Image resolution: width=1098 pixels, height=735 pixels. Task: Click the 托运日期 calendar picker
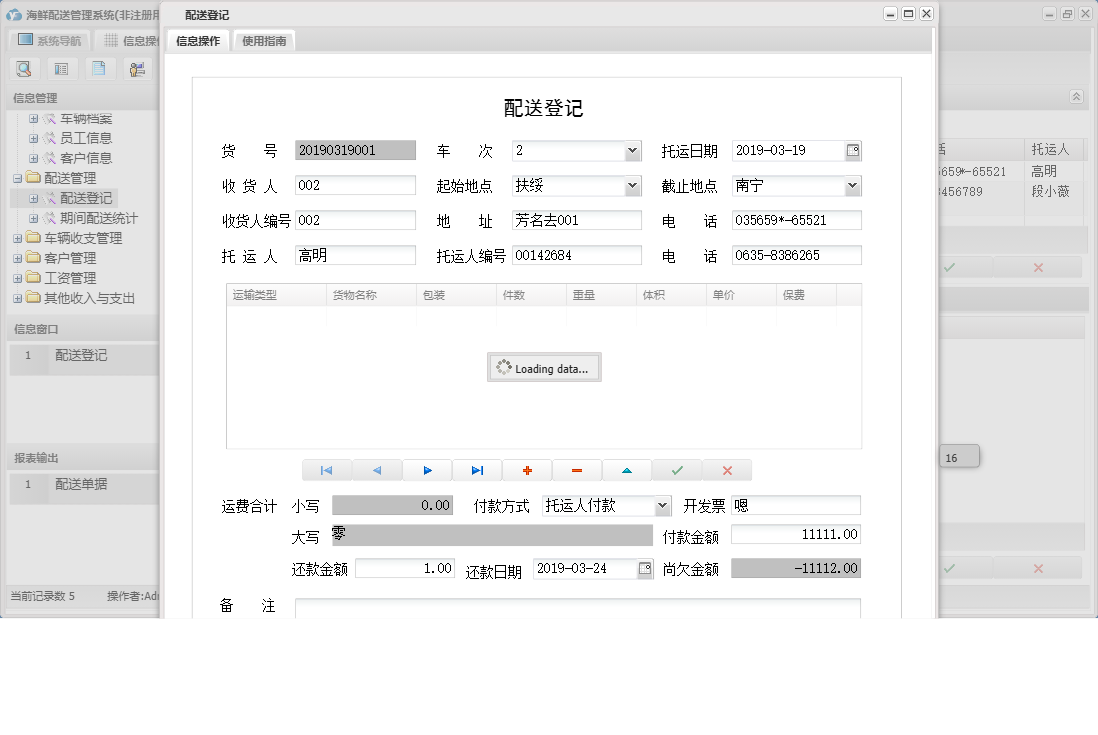point(851,149)
